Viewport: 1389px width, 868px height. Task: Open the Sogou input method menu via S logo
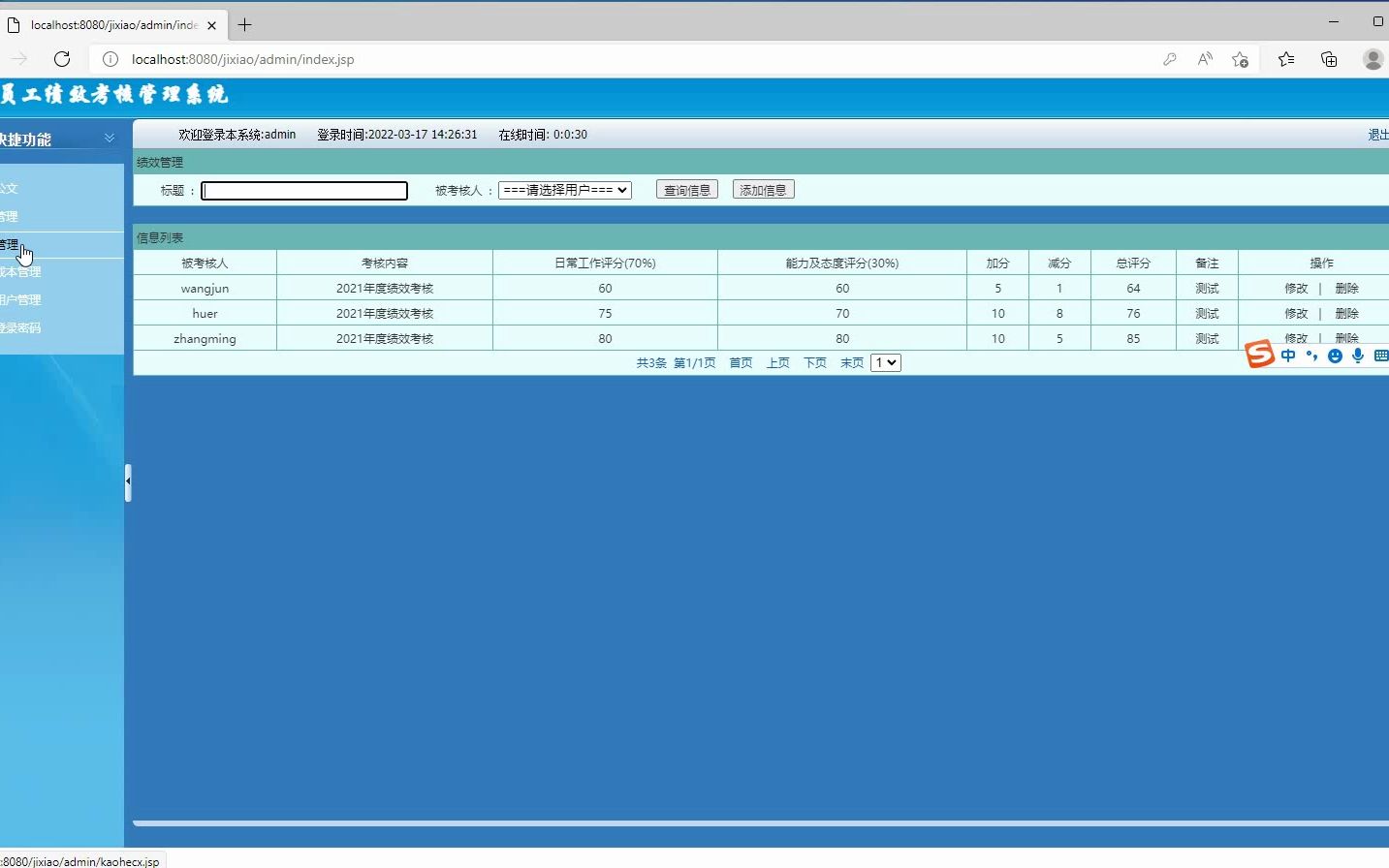coord(1258,355)
